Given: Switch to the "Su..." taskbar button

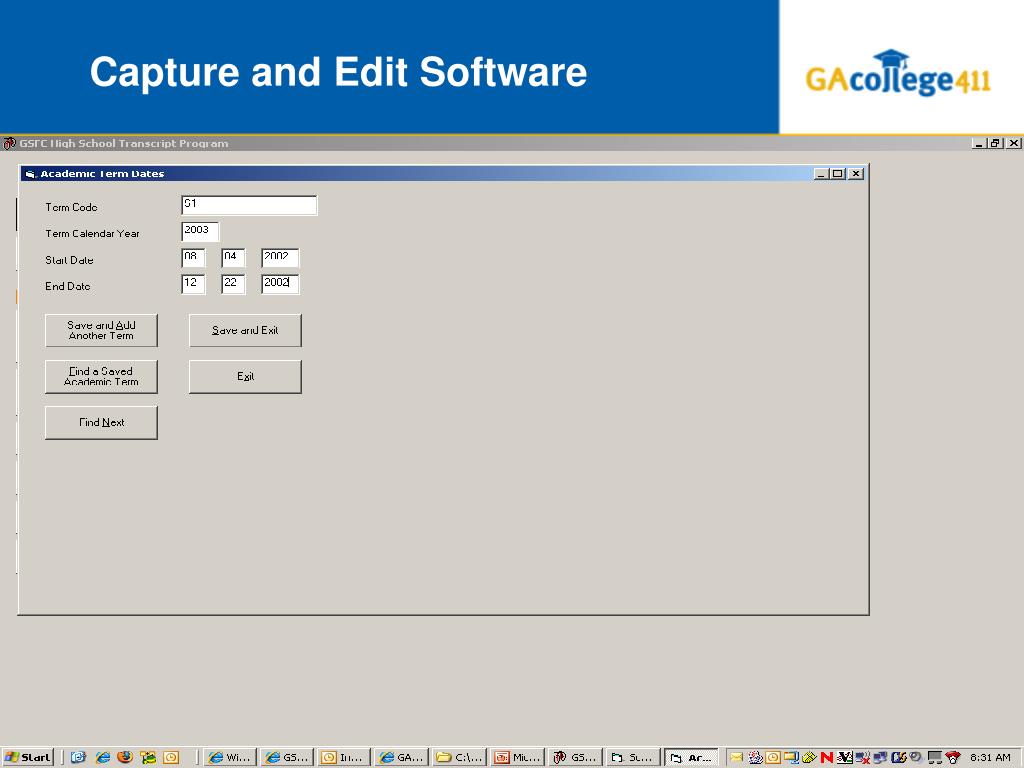Looking at the screenshot, I should [x=633, y=758].
